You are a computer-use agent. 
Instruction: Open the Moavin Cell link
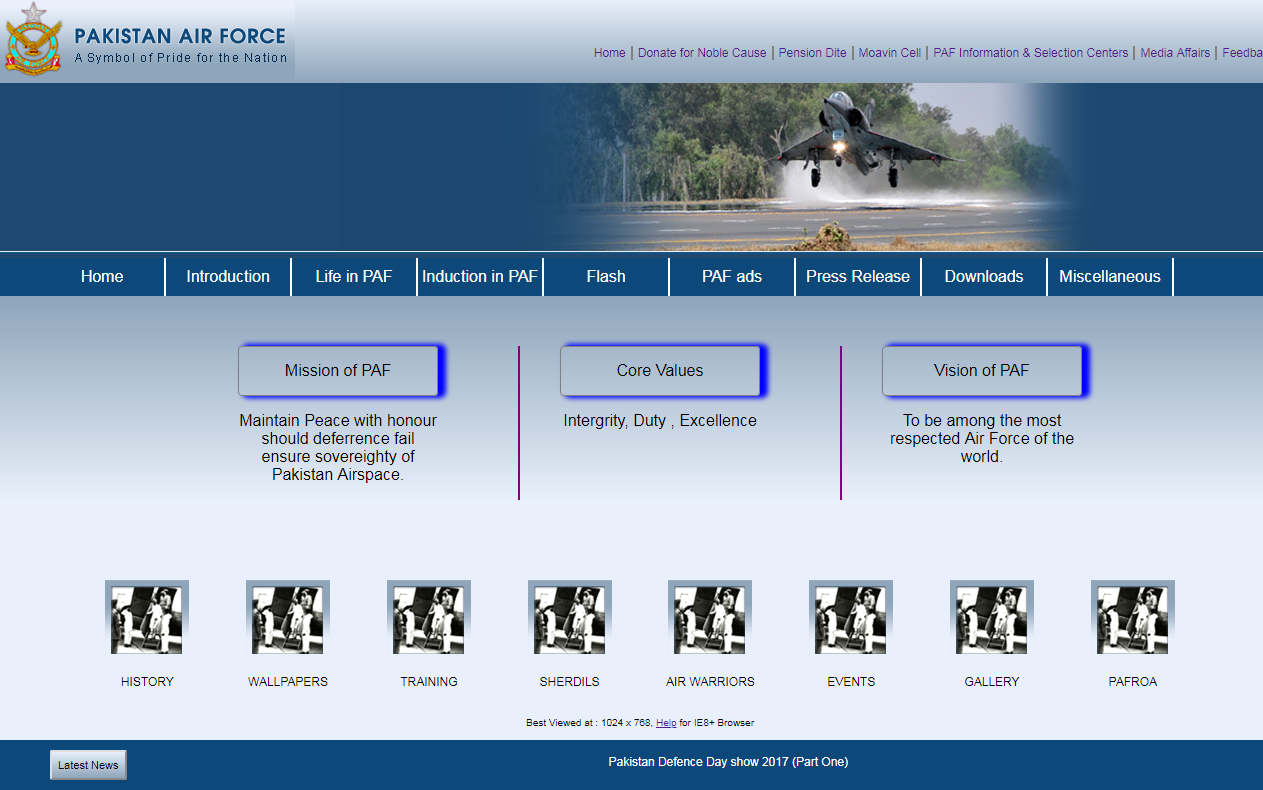point(890,53)
